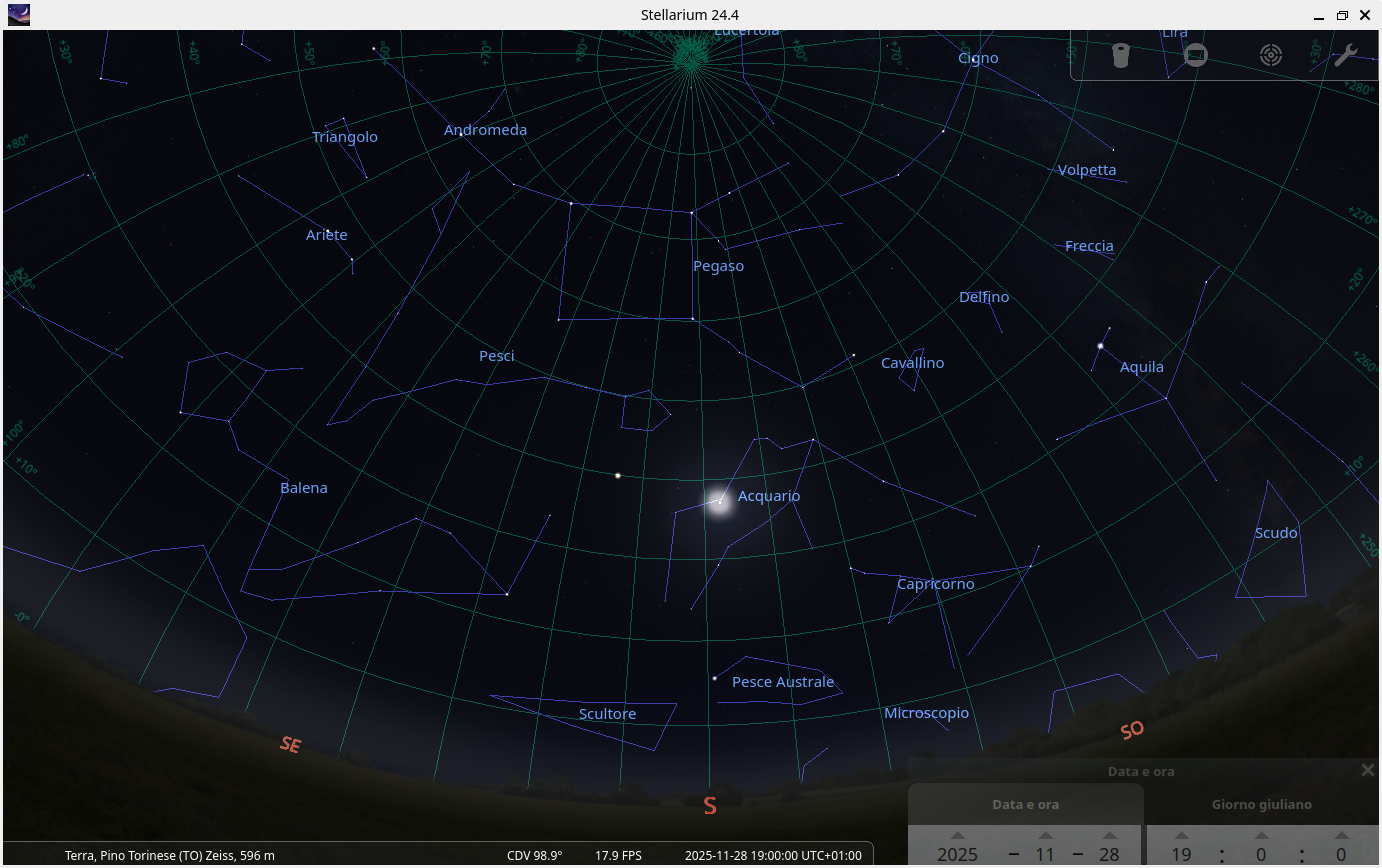The image size is (1382, 868).
Task: Click the Stellarium logo in the title bar
Action: 18,14
